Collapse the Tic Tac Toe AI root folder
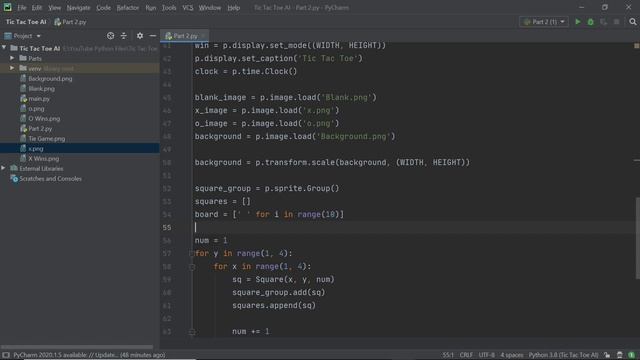The width and height of the screenshot is (640, 360). tap(4, 48)
